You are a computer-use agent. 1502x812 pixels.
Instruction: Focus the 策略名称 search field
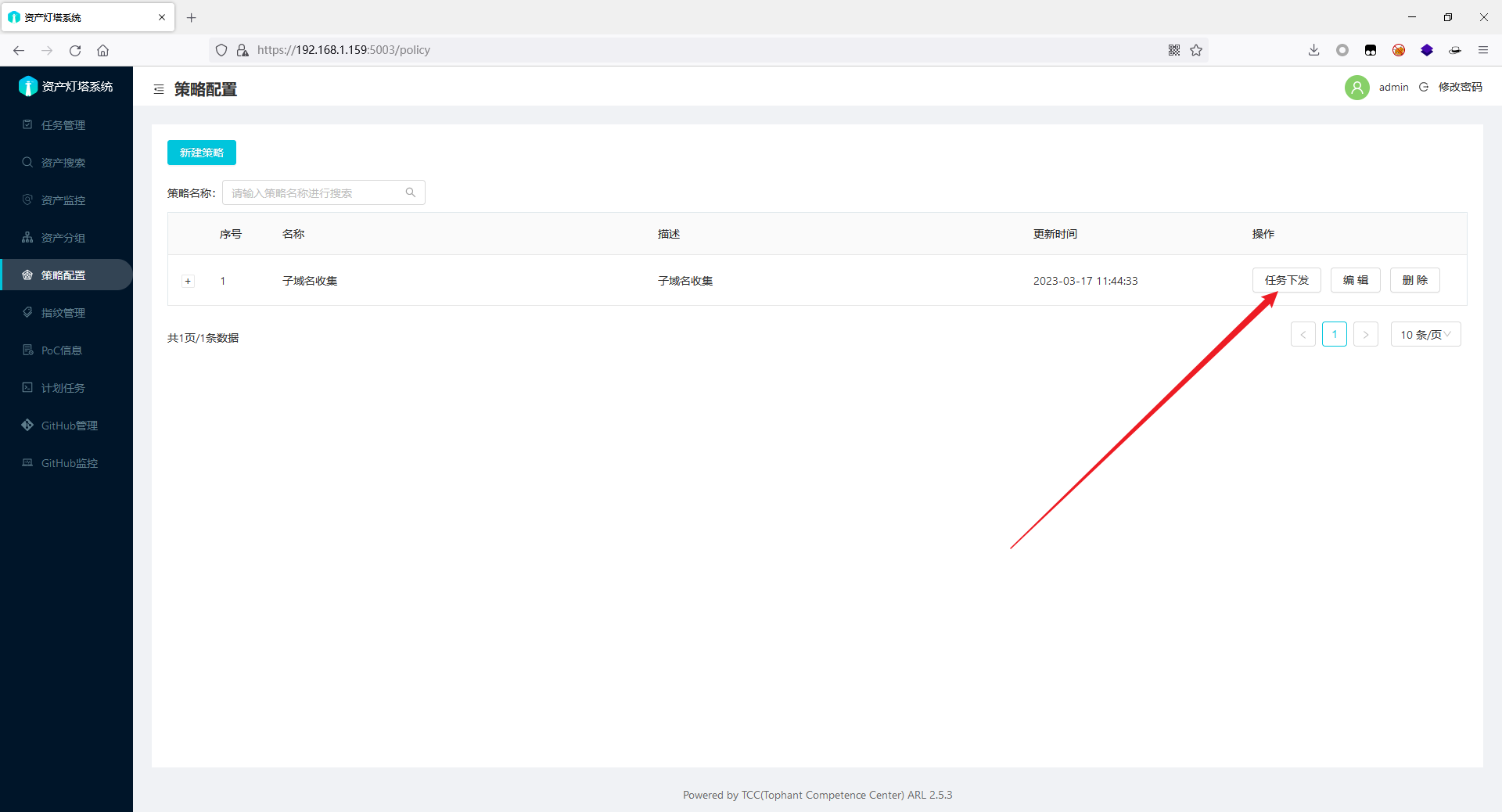(323, 192)
